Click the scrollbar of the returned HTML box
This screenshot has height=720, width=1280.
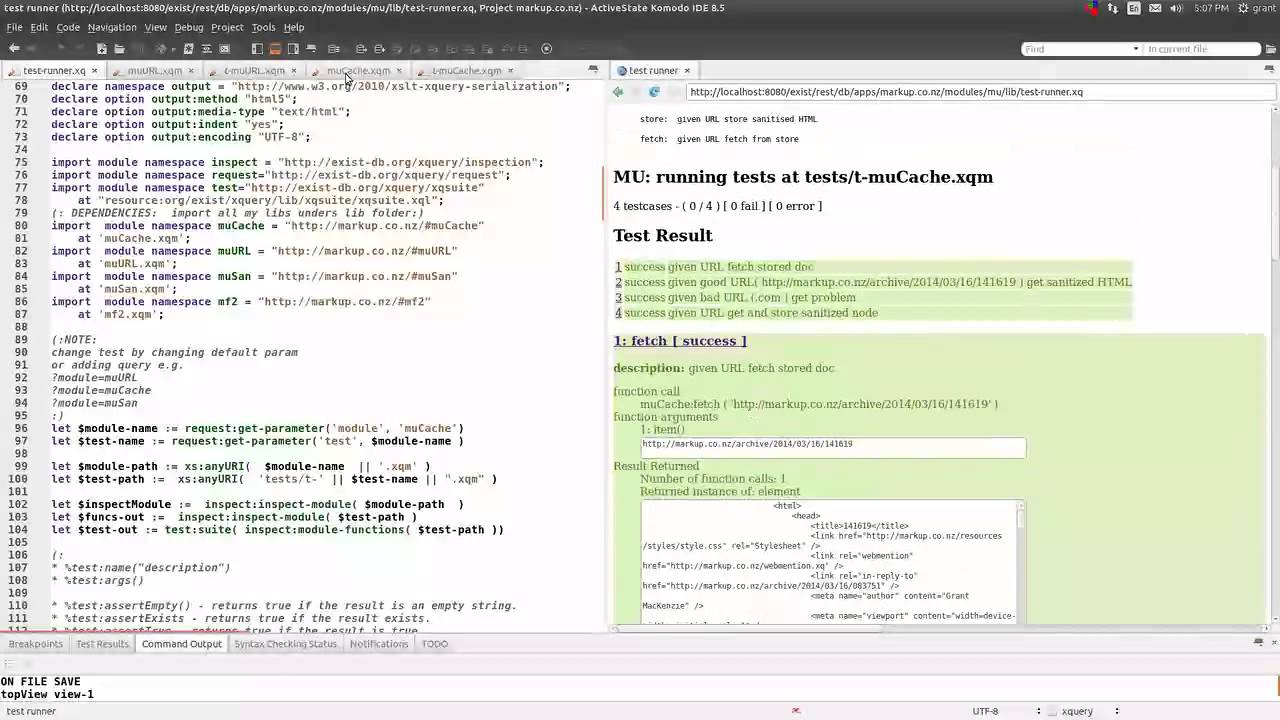tap(1020, 562)
